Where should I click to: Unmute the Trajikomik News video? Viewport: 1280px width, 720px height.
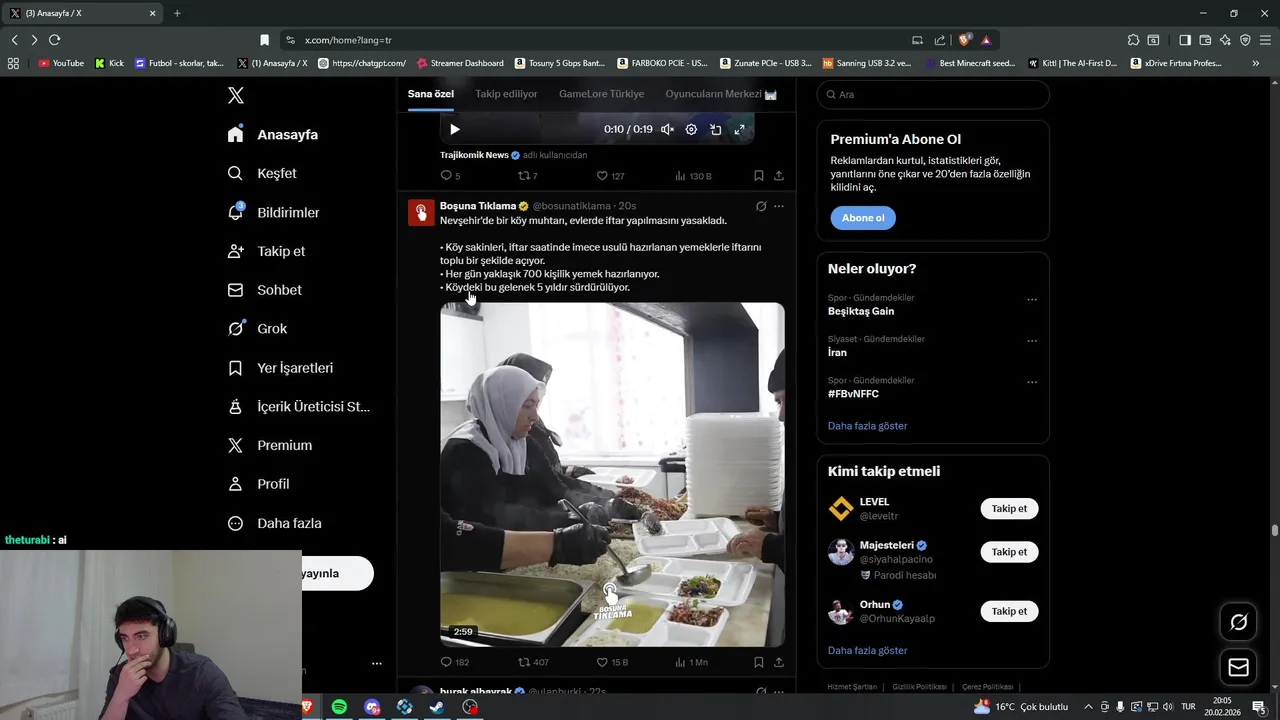point(667,129)
